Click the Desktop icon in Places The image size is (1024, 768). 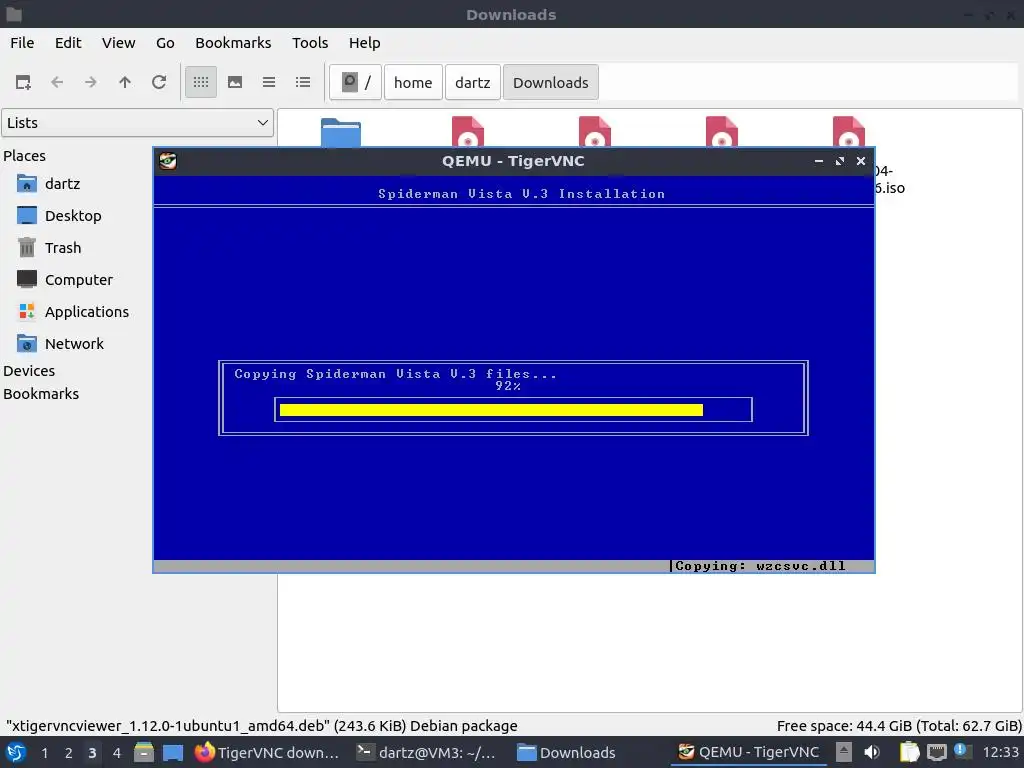[x=27, y=216]
